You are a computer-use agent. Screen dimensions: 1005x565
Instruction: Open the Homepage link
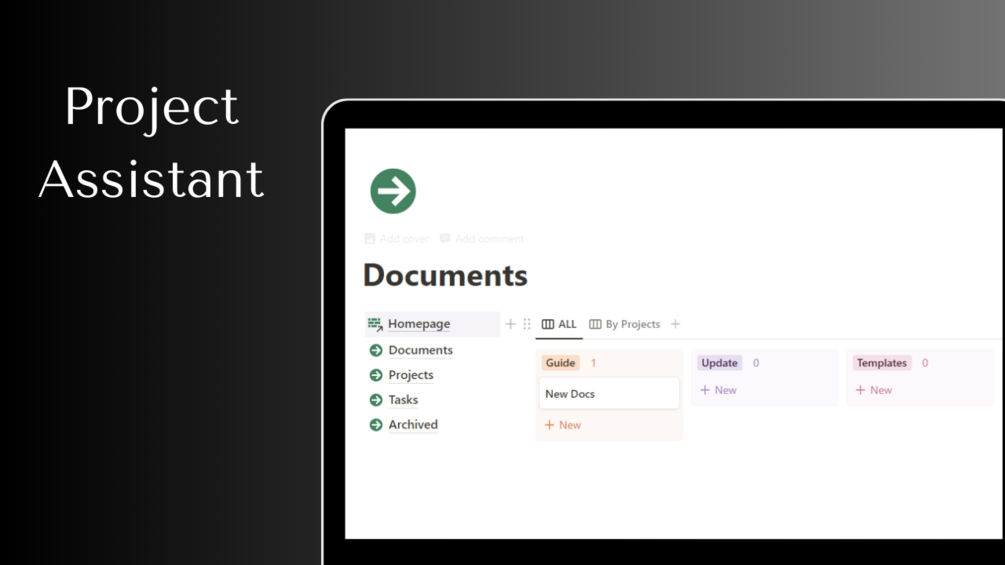(x=419, y=324)
